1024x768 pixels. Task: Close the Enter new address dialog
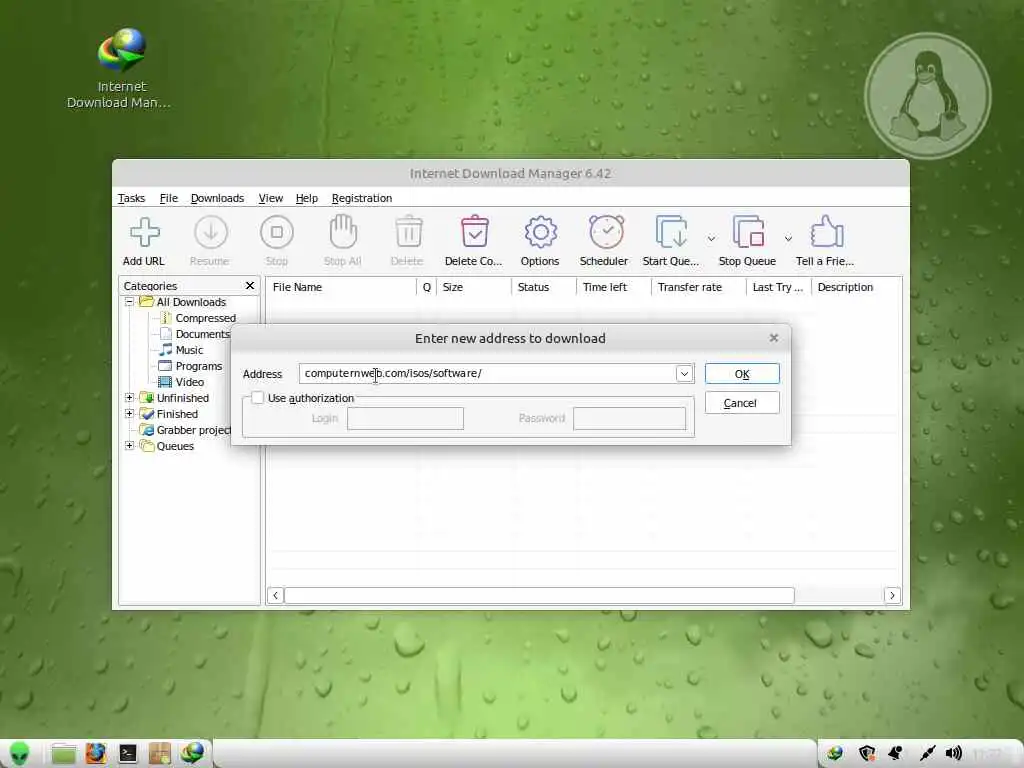tap(774, 338)
